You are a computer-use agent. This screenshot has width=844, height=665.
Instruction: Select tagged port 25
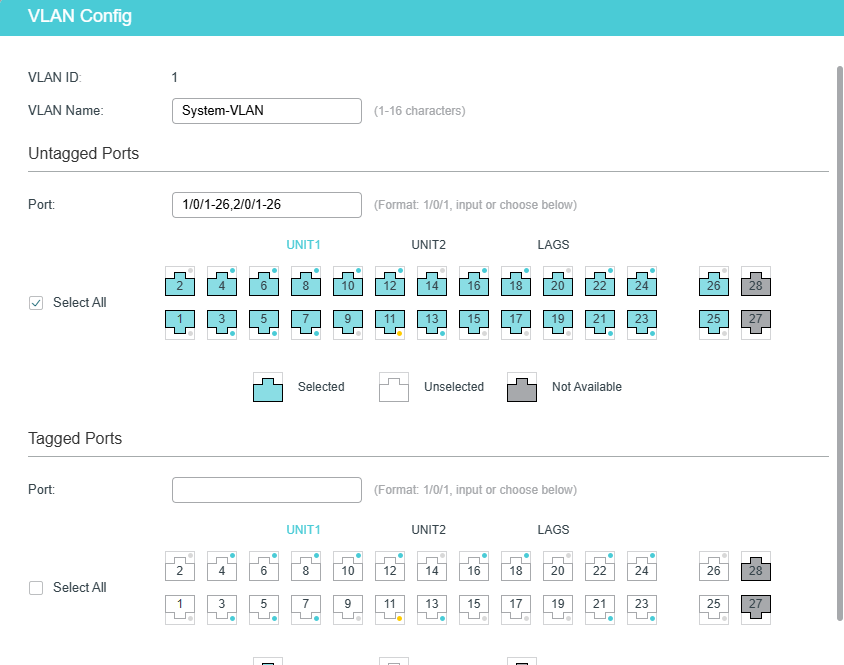(714, 609)
